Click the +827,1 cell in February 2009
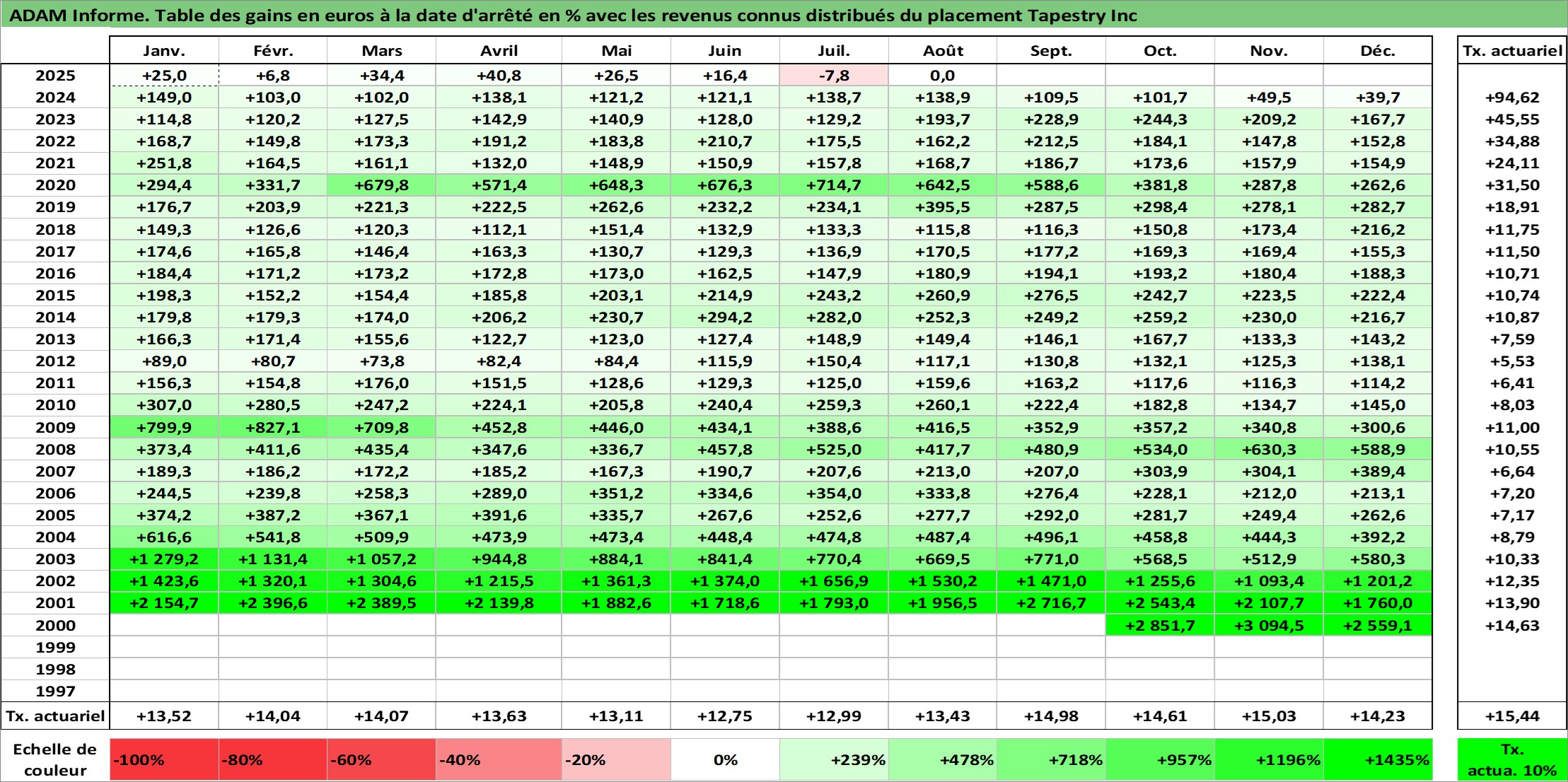Viewport: 1568px width, 782px height. tap(272, 427)
